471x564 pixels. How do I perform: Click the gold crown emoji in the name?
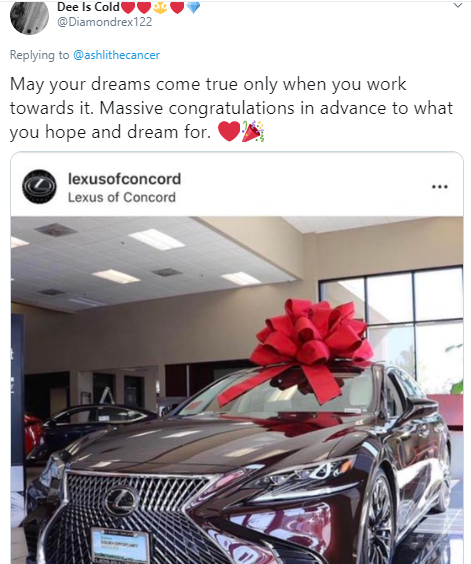point(160,7)
